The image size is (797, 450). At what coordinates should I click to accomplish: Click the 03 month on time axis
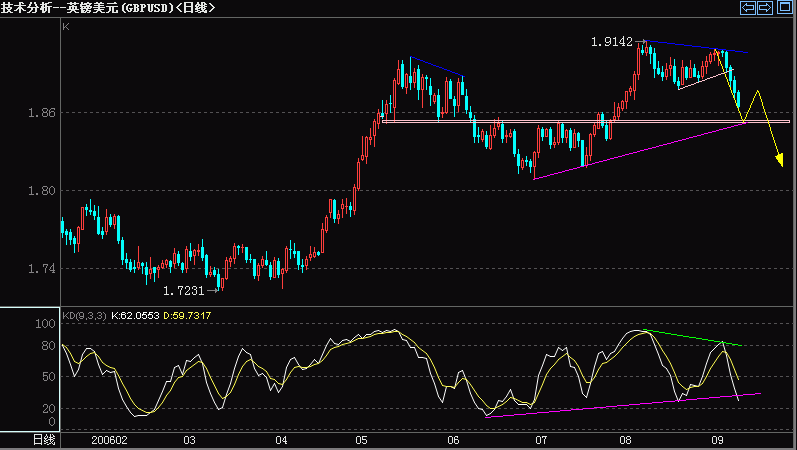point(189,440)
